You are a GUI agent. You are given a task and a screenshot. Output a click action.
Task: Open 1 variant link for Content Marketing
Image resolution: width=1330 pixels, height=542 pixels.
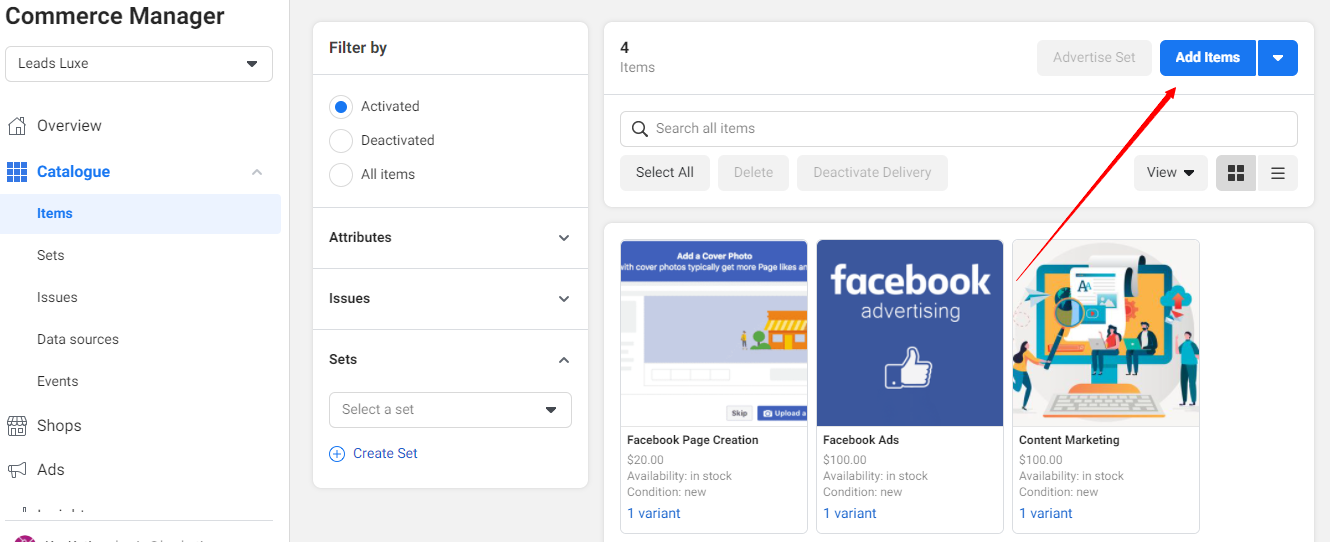click(1046, 514)
